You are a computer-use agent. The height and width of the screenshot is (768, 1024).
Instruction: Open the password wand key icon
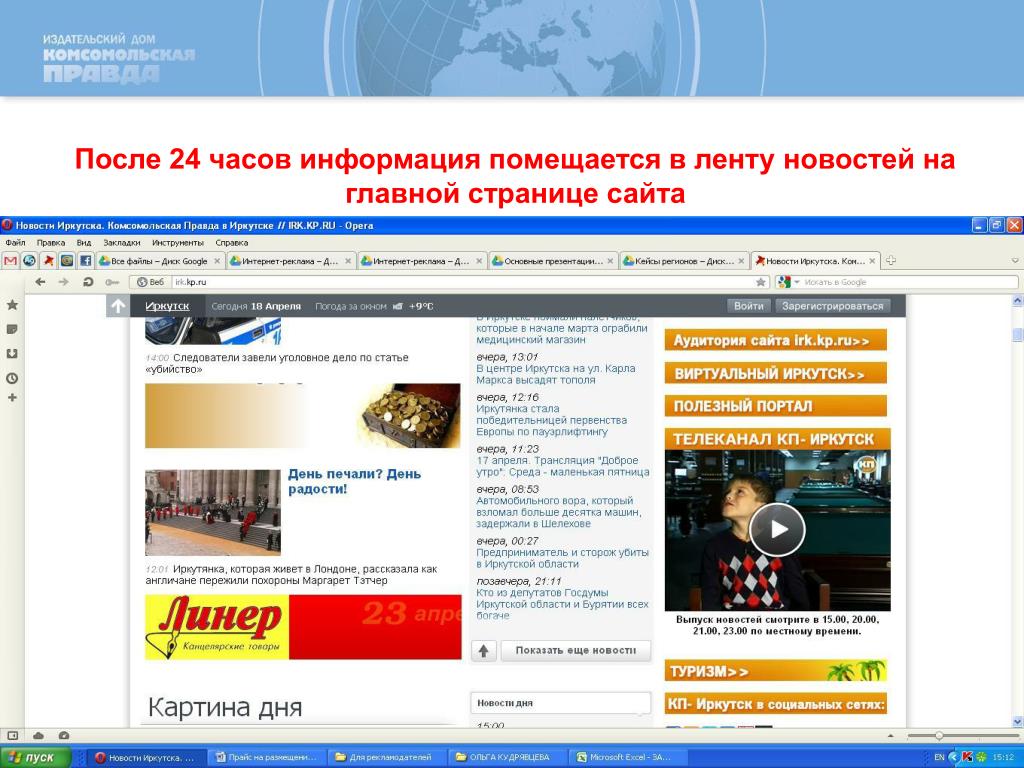(x=112, y=282)
